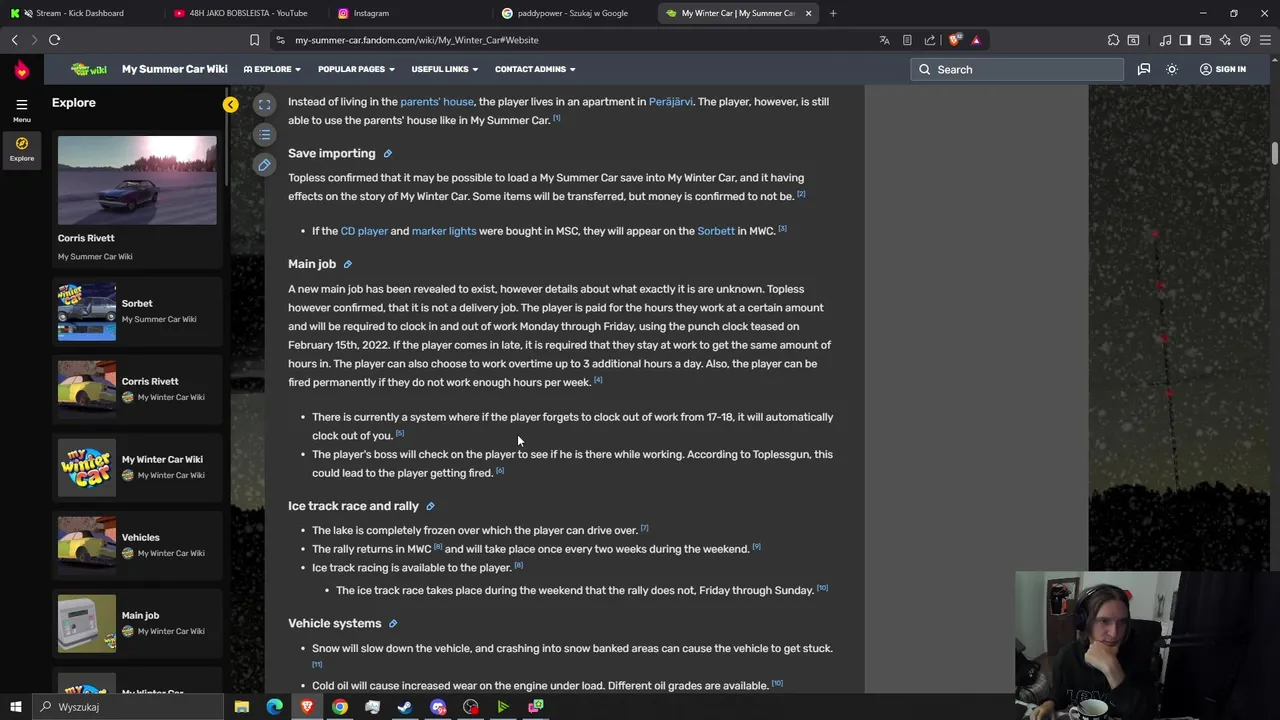
Task: Open the Vehicles page card
Action: tap(137, 545)
